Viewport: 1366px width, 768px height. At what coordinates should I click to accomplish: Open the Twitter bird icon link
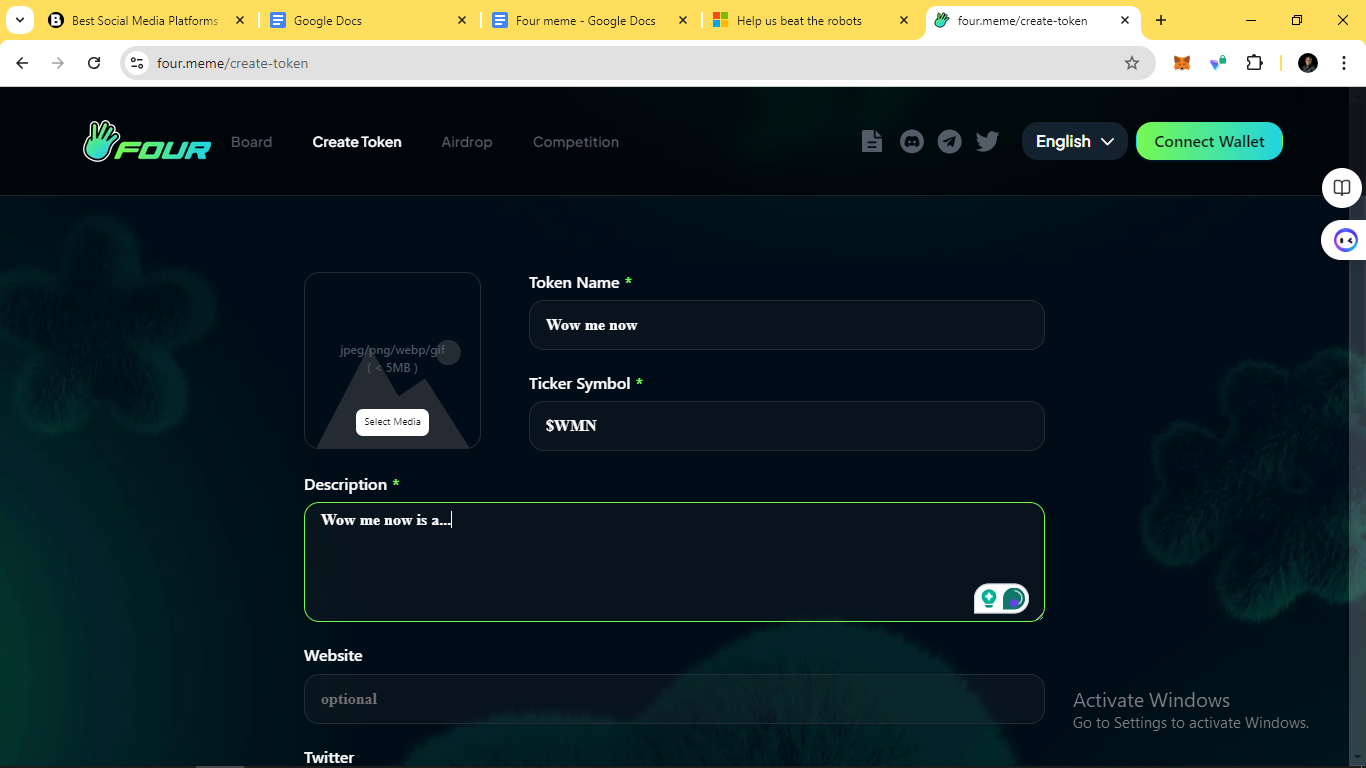(x=988, y=141)
